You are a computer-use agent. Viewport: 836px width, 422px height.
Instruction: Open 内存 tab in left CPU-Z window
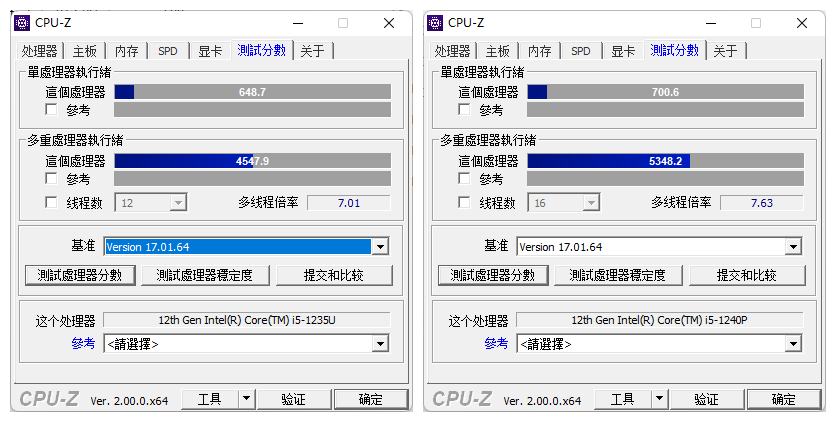point(126,51)
